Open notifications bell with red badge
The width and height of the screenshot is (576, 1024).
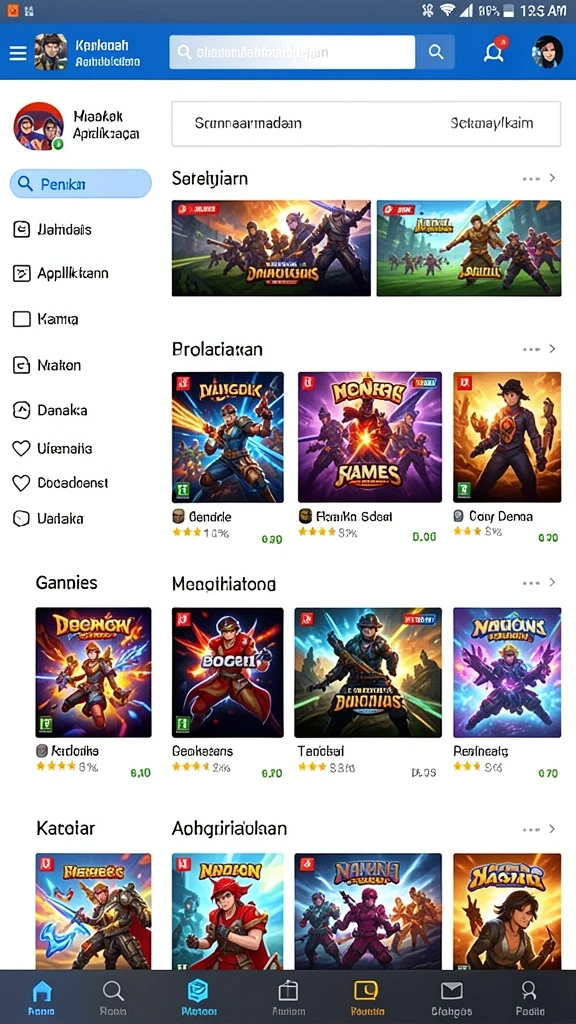coord(494,52)
